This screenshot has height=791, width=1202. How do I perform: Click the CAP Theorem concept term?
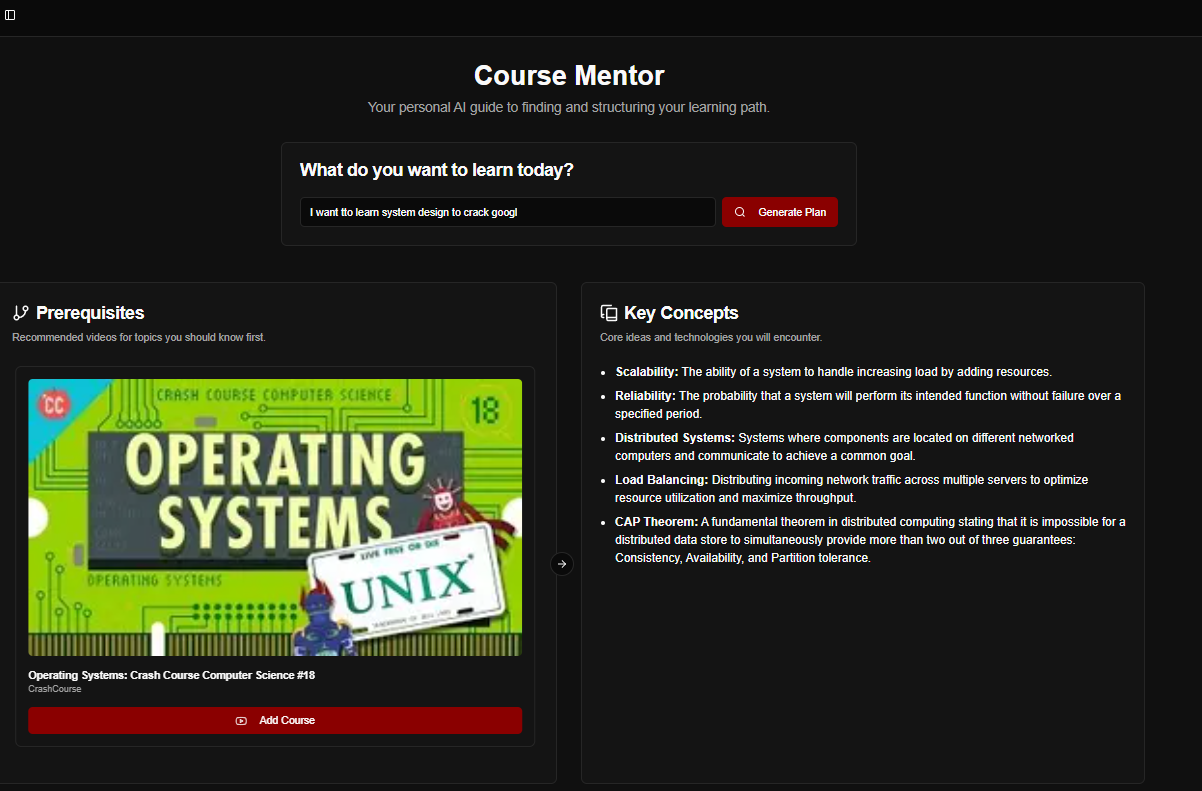[656, 522]
